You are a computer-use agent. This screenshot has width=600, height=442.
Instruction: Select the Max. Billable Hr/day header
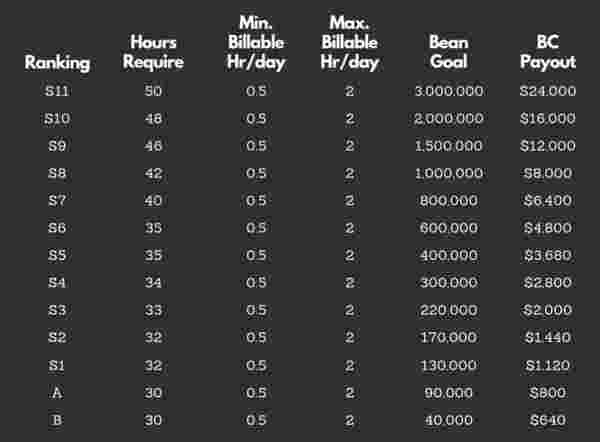[x=349, y=42]
